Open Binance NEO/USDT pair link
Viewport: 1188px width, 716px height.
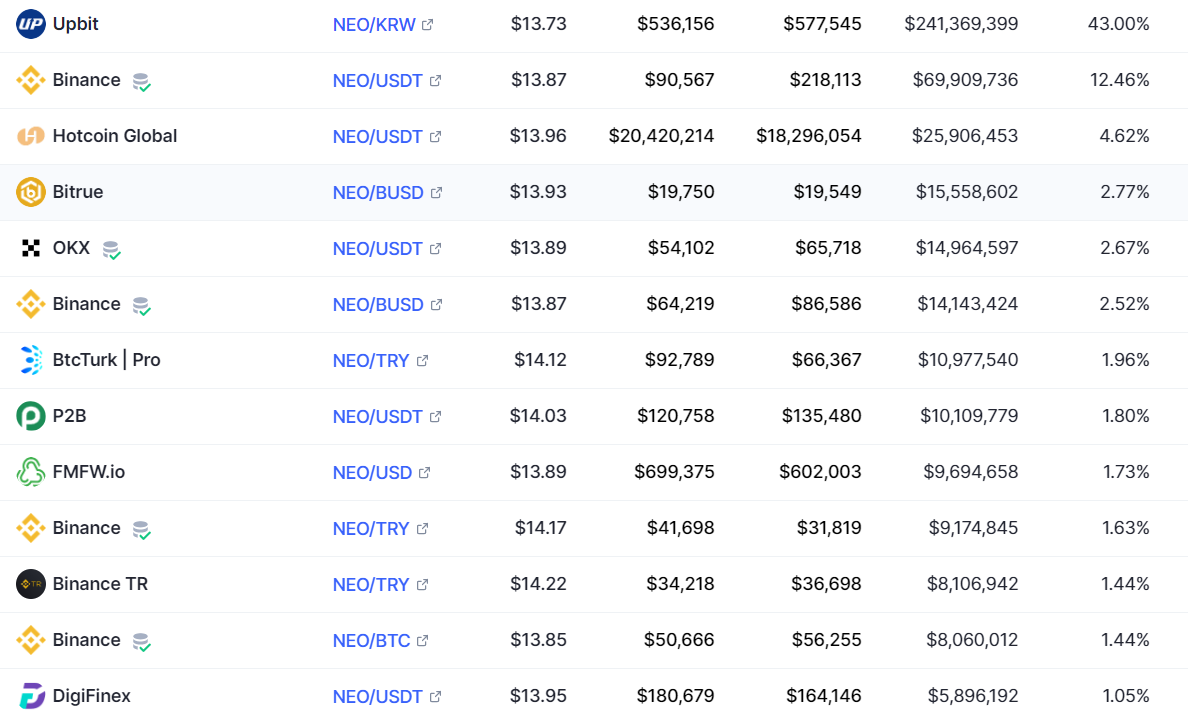pyautogui.click(x=377, y=81)
